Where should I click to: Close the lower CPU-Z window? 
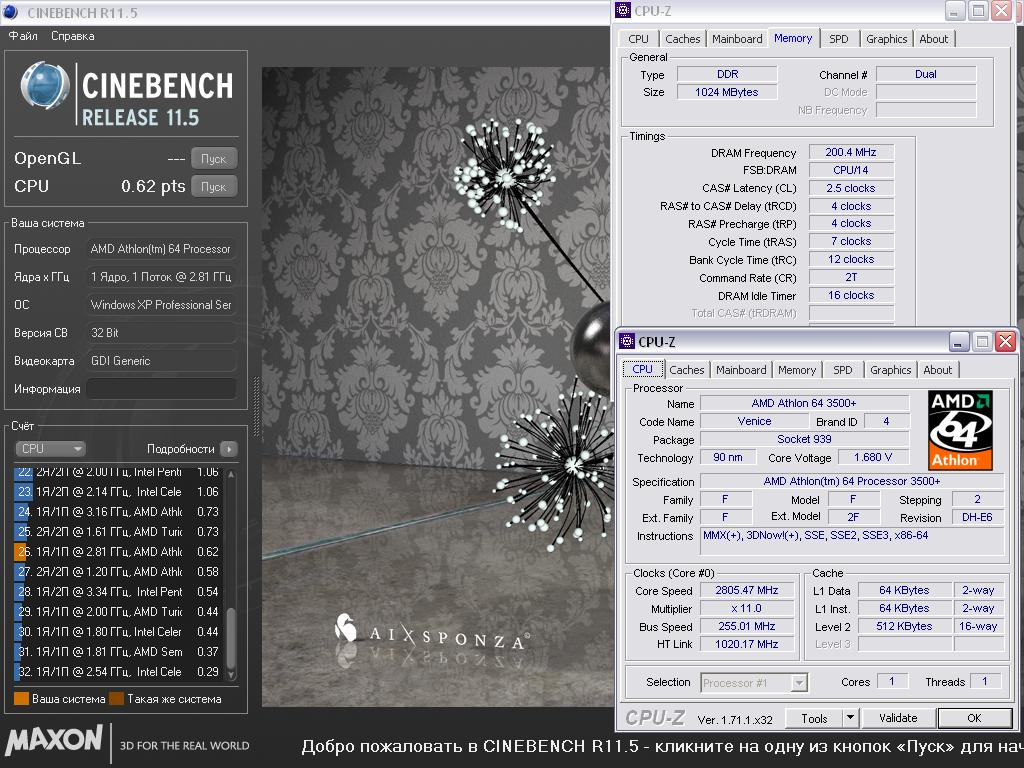coord(1005,342)
